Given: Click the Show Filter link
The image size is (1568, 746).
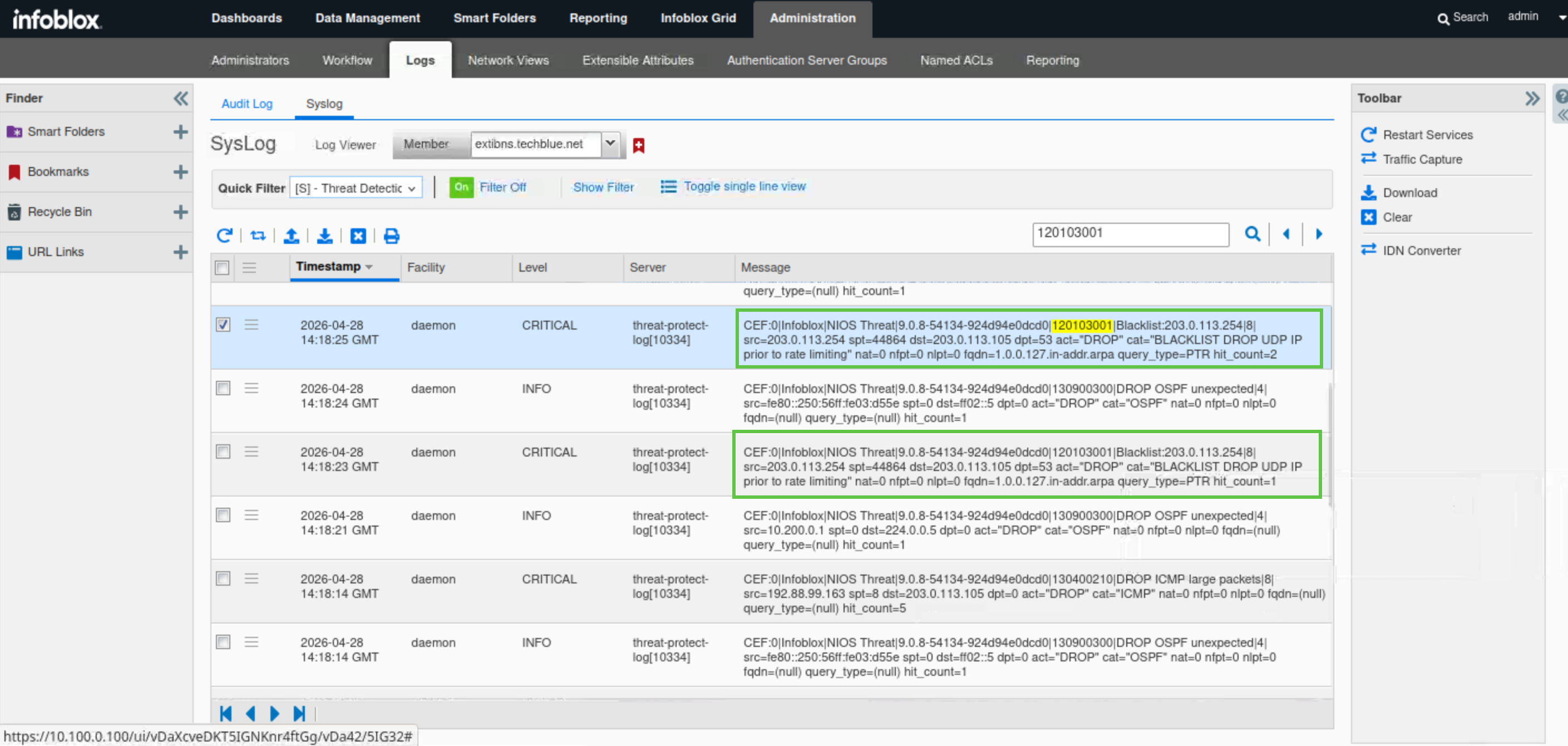Looking at the screenshot, I should [x=603, y=187].
